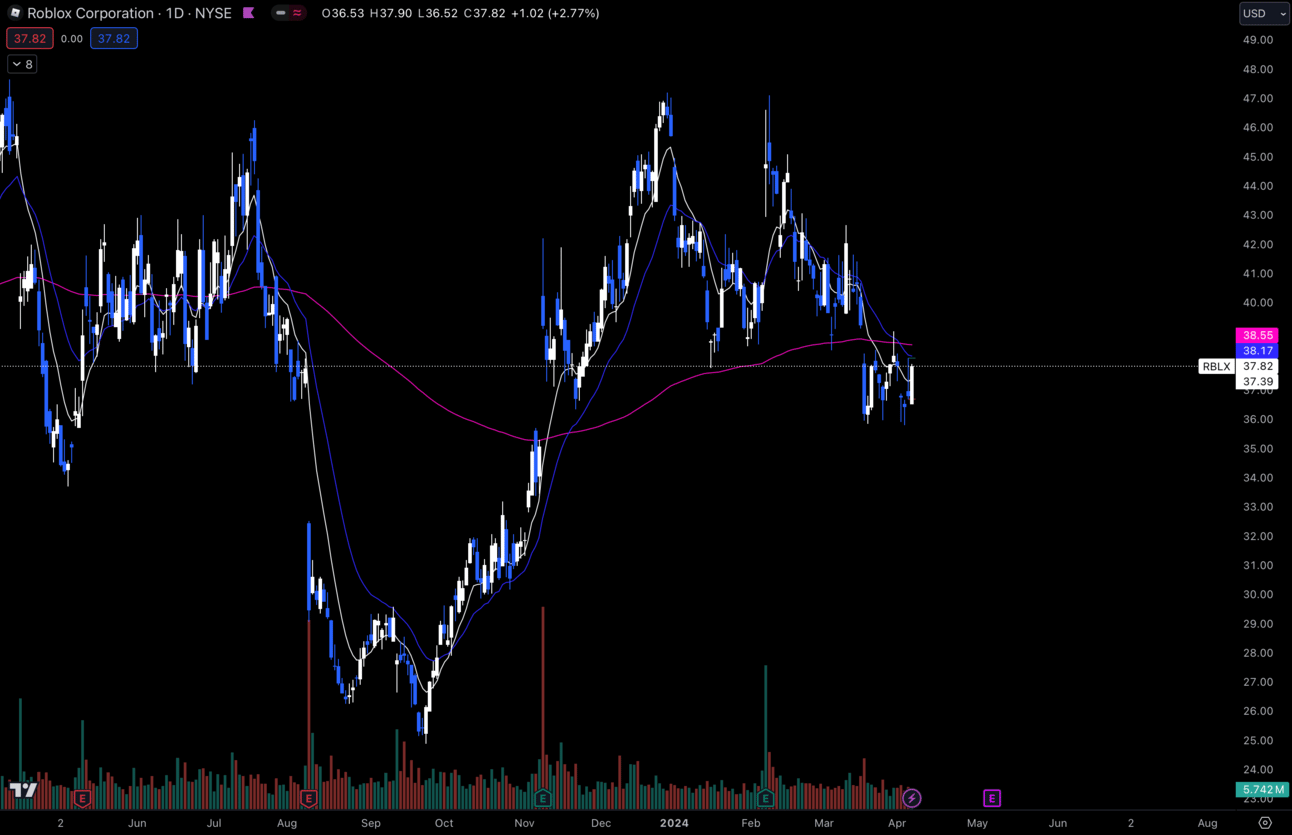
Task: Click the 25.00 price scale label
Action: [x=1258, y=740]
